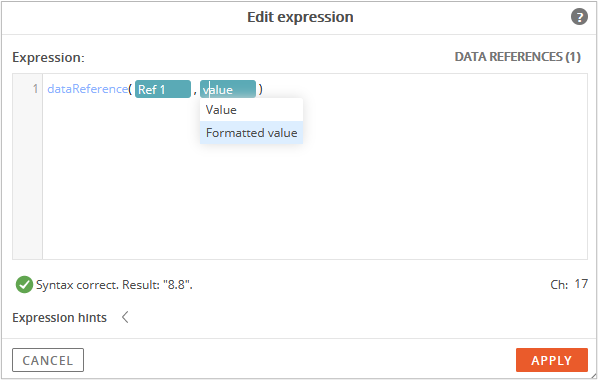Image resolution: width=598 pixels, height=380 pixels.
Task: Select the 'value' parameter token
Action: [x=228, y=89]
